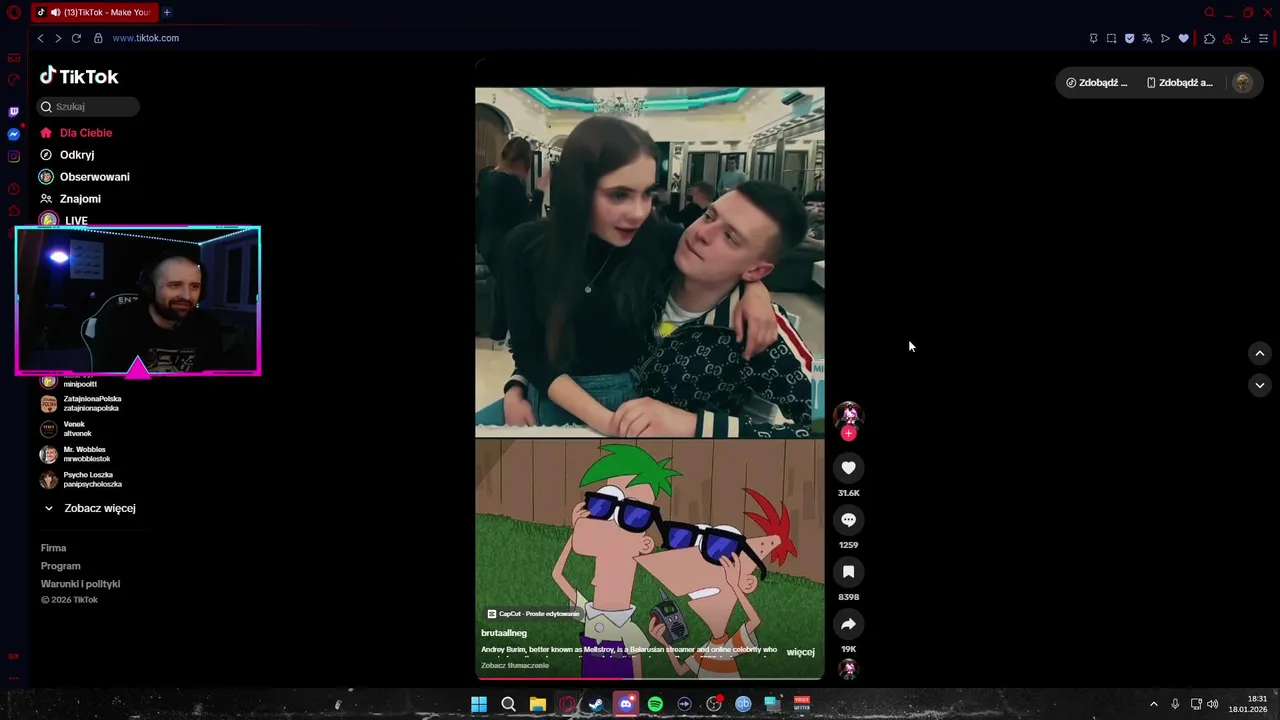Open a new tab with plus
1280x720 pixels.
tap(167, 12)
